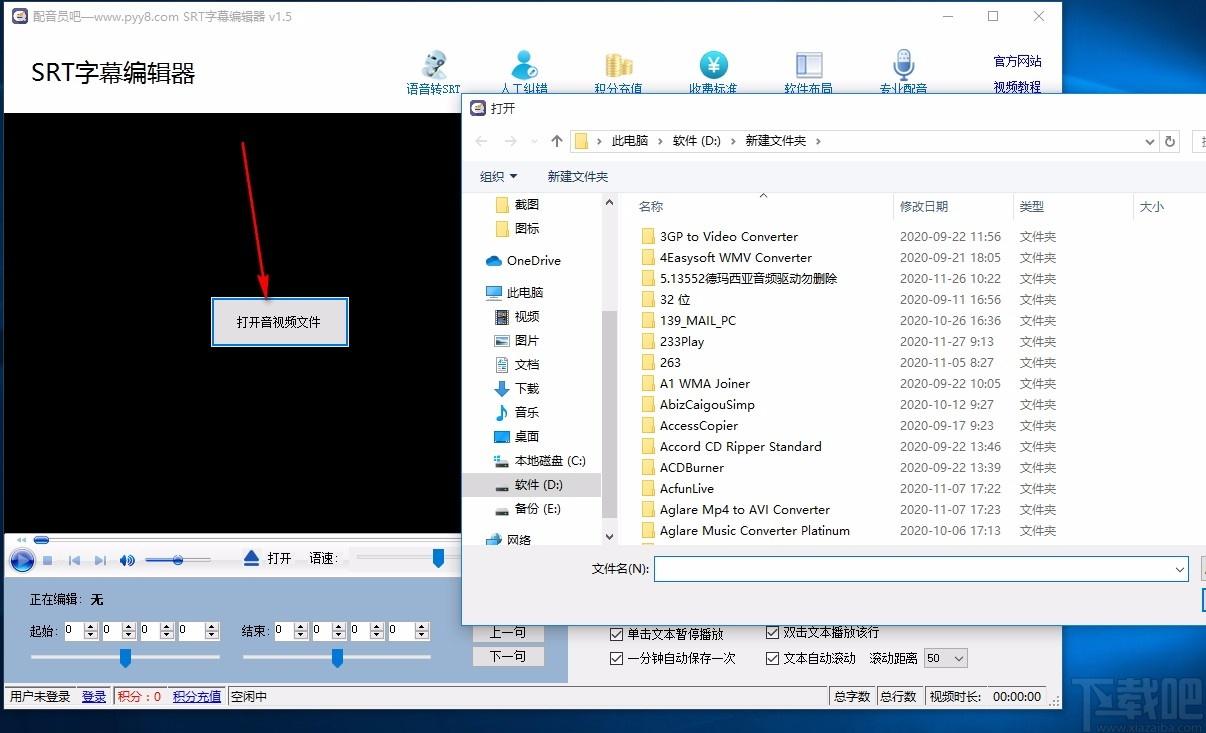
Task: Mute audio with the speaker icon
Action: (x=127, y=560)
